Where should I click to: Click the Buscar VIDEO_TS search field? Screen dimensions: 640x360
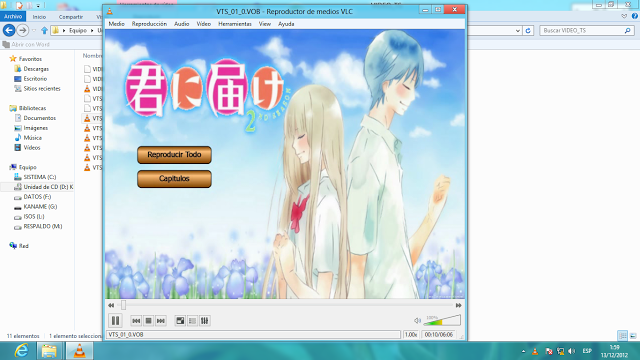click(587, 30)
